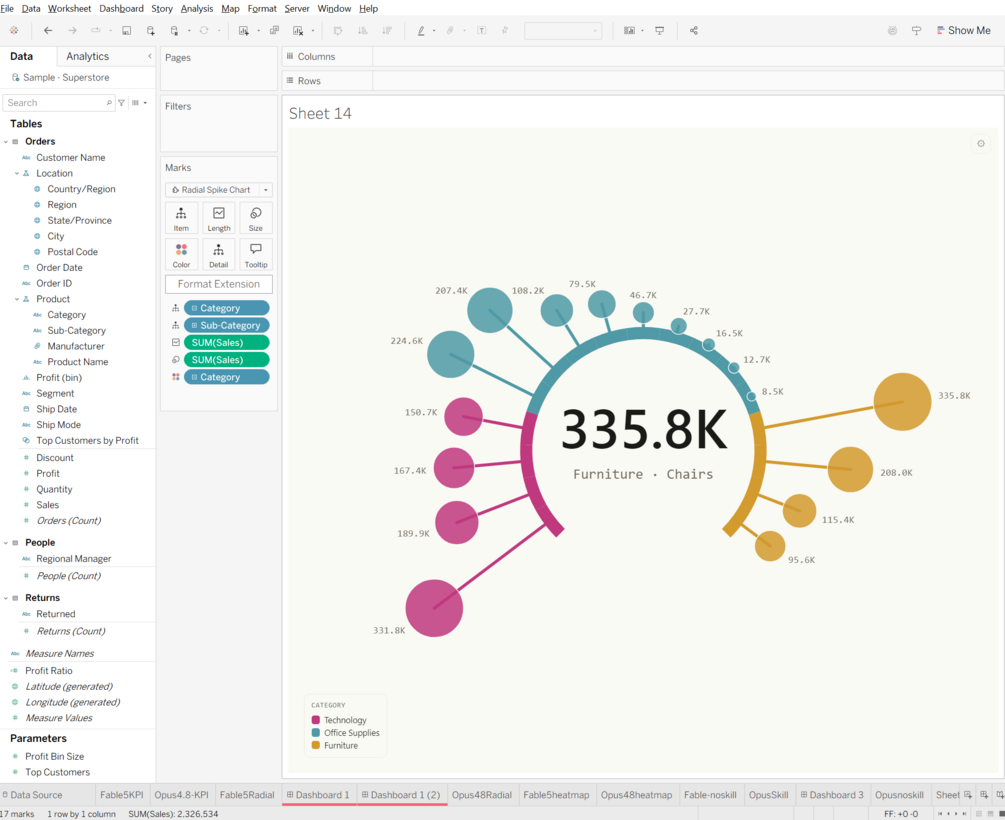This screenshot has height=820, width=1005.
Task: Click the filter icon next to Search
Action: pos(121,103)
